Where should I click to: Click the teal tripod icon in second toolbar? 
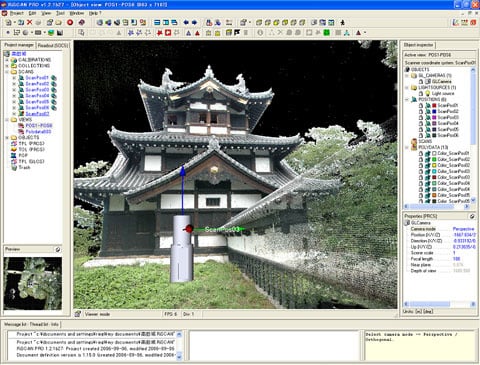pyautogui.click(x=347, y=33)
